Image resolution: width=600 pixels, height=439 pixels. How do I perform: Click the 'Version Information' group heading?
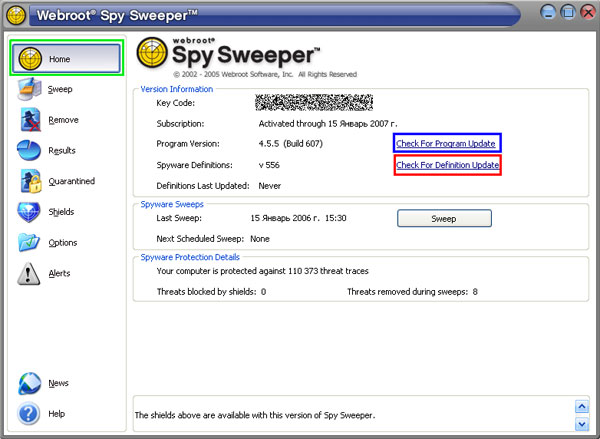click(x=177, y=89)
